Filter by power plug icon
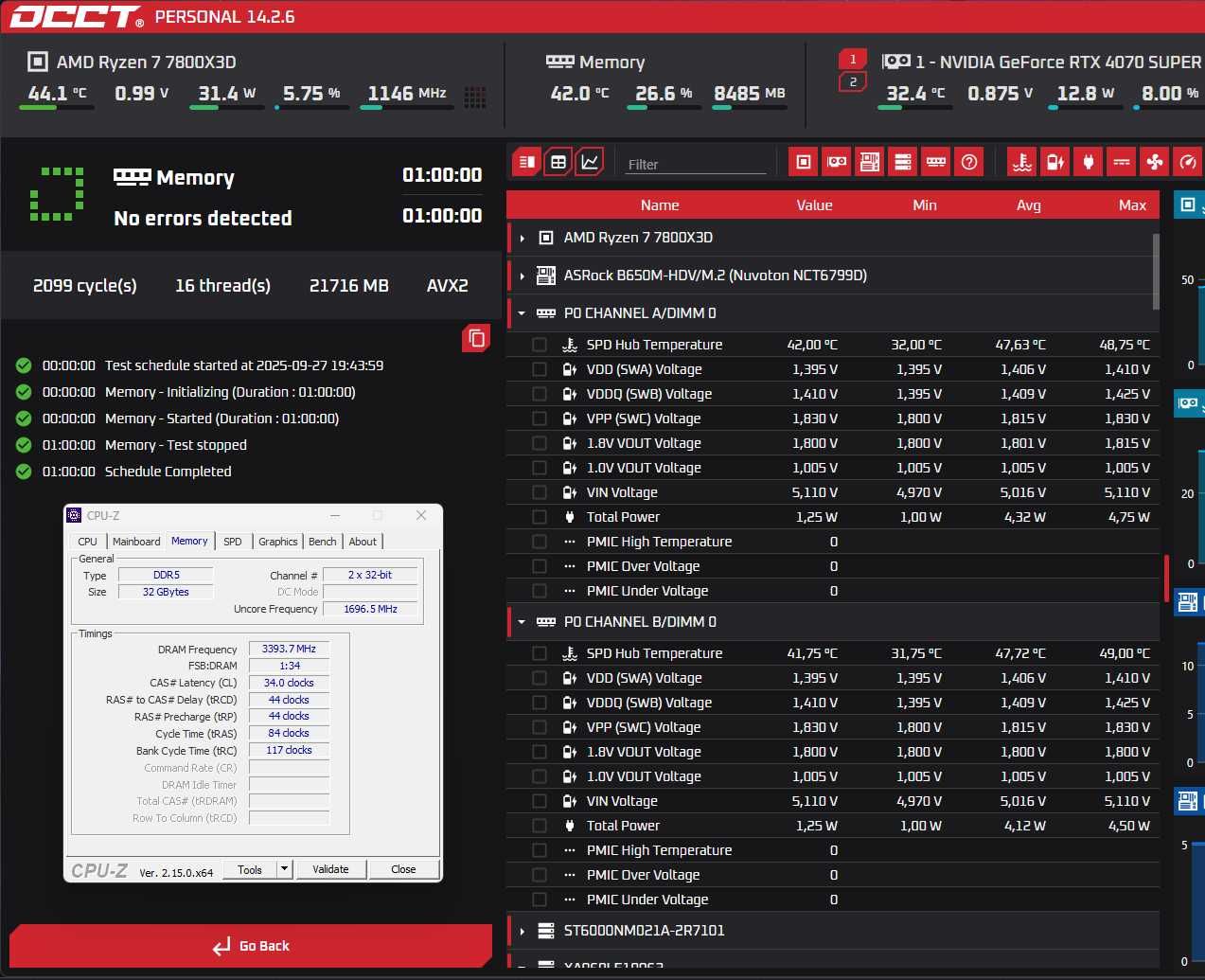The height and width of the screenshot is (980, 1205). [1089, 162]
